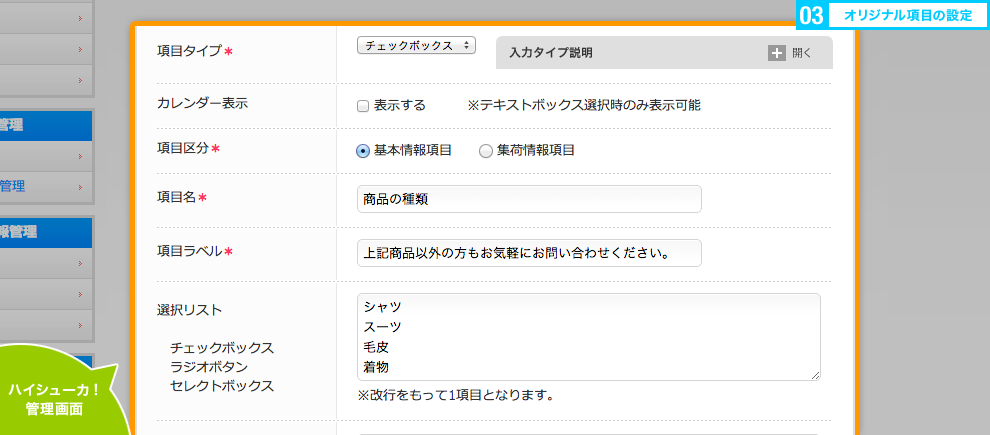This screenshot has width=990, height=435.
Task: Click the resize grip of the 選択リスト textarea
Action: (815, 375)
